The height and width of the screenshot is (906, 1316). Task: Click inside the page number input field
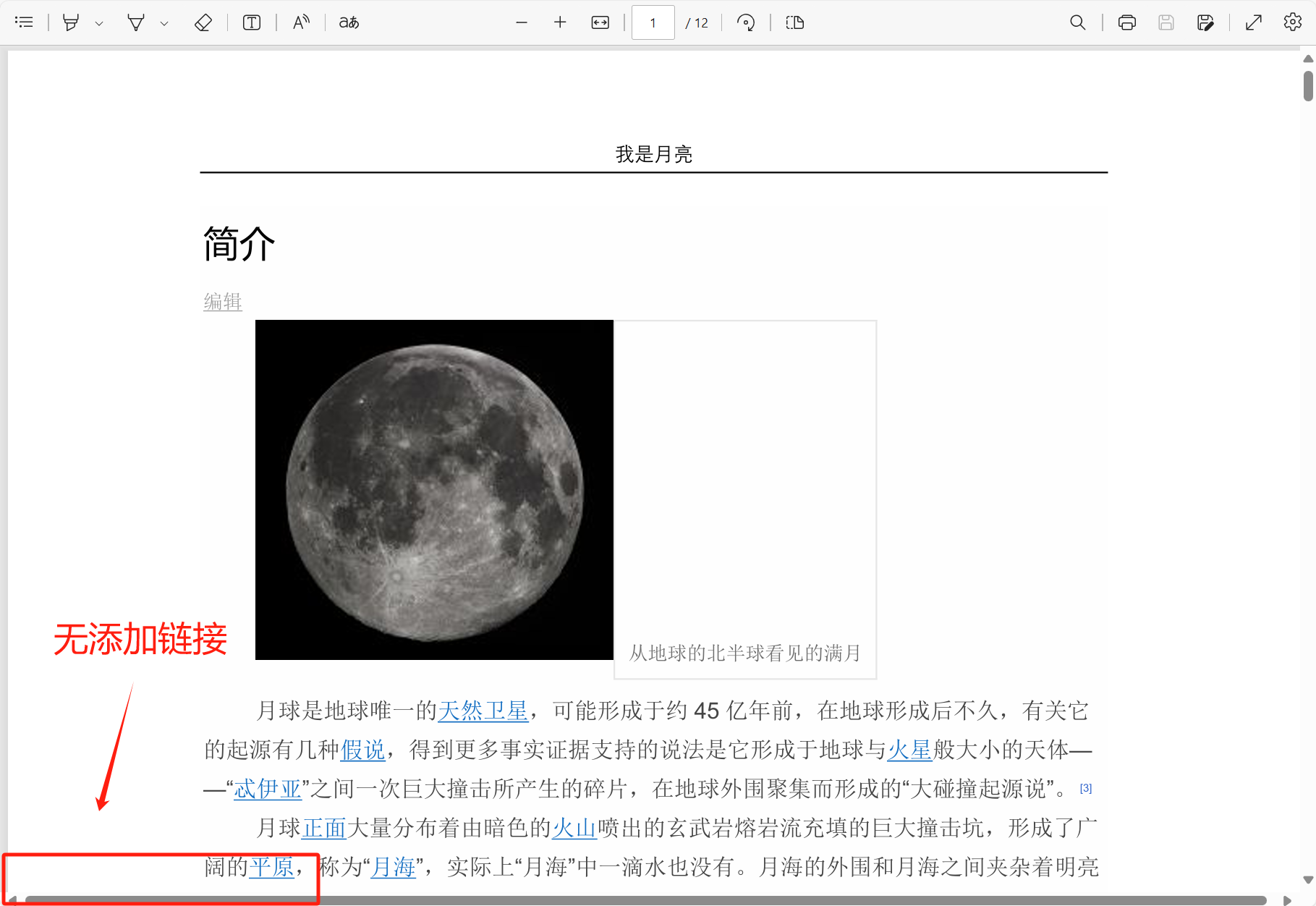click(653, 22)
